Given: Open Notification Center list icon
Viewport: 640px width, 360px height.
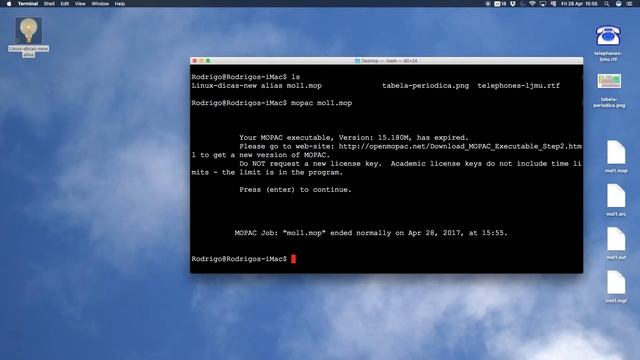Looking at the screenshot, I should [x=629, y=4].
